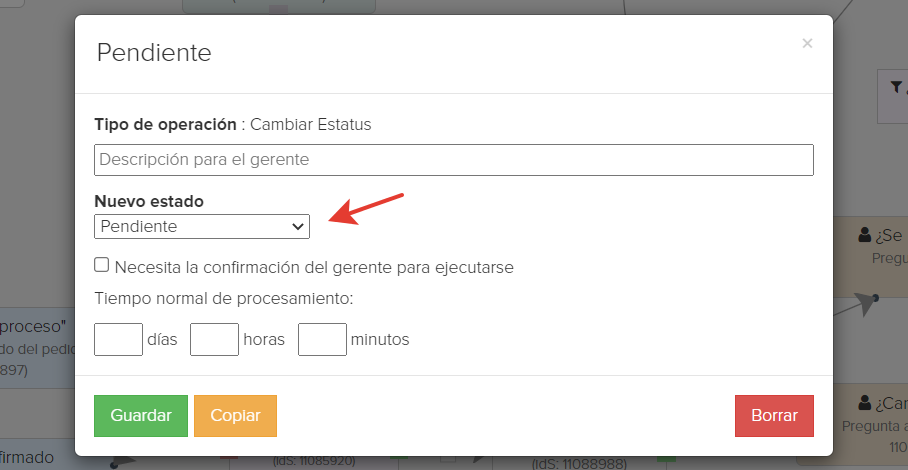Enable the manager confirmation checkbox
Viewport: 908px width, 470px height.
[x=101, y=265]
